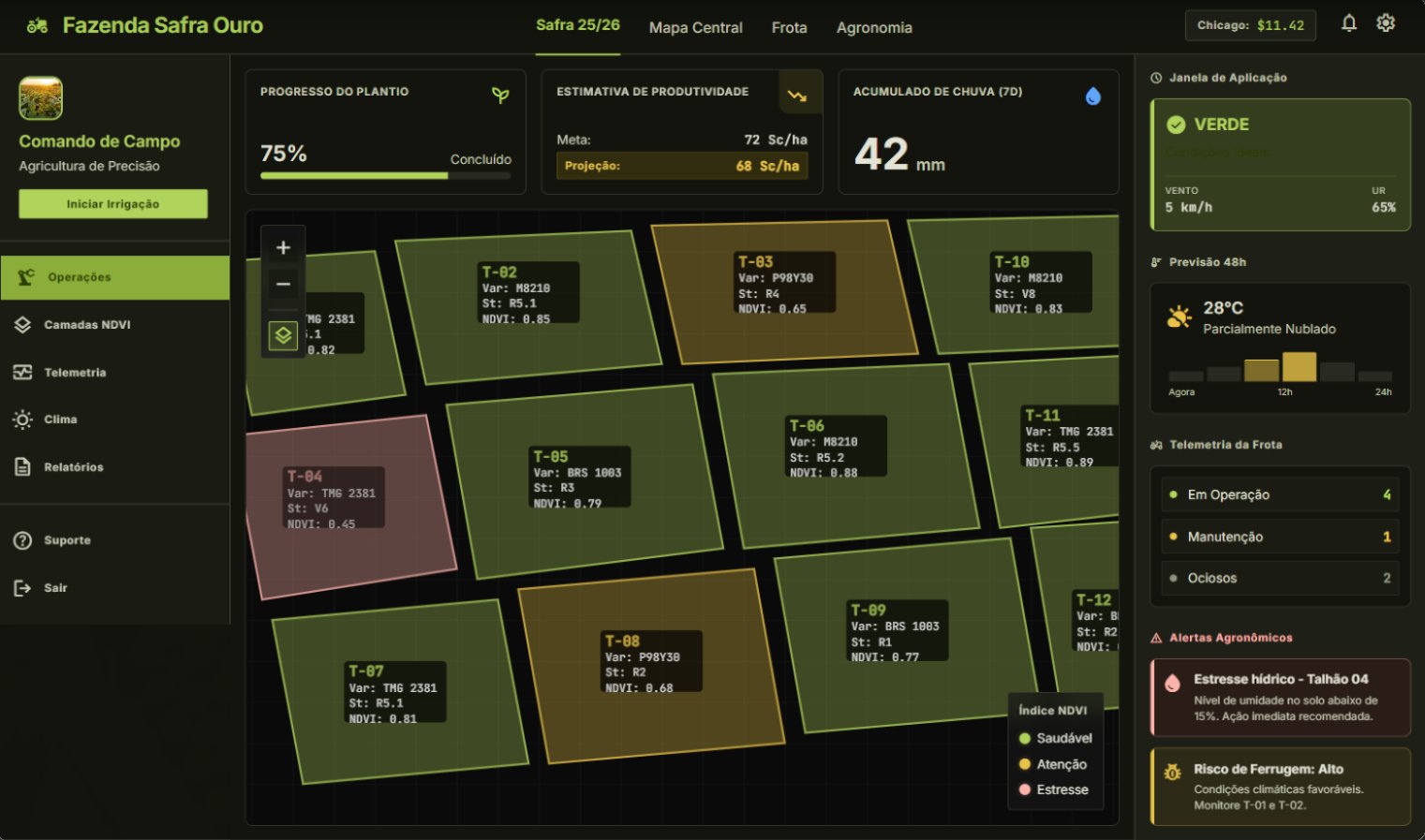Click Sair to log out
The width and height of the screenshot is (1425, 840).
click(115, 588)
